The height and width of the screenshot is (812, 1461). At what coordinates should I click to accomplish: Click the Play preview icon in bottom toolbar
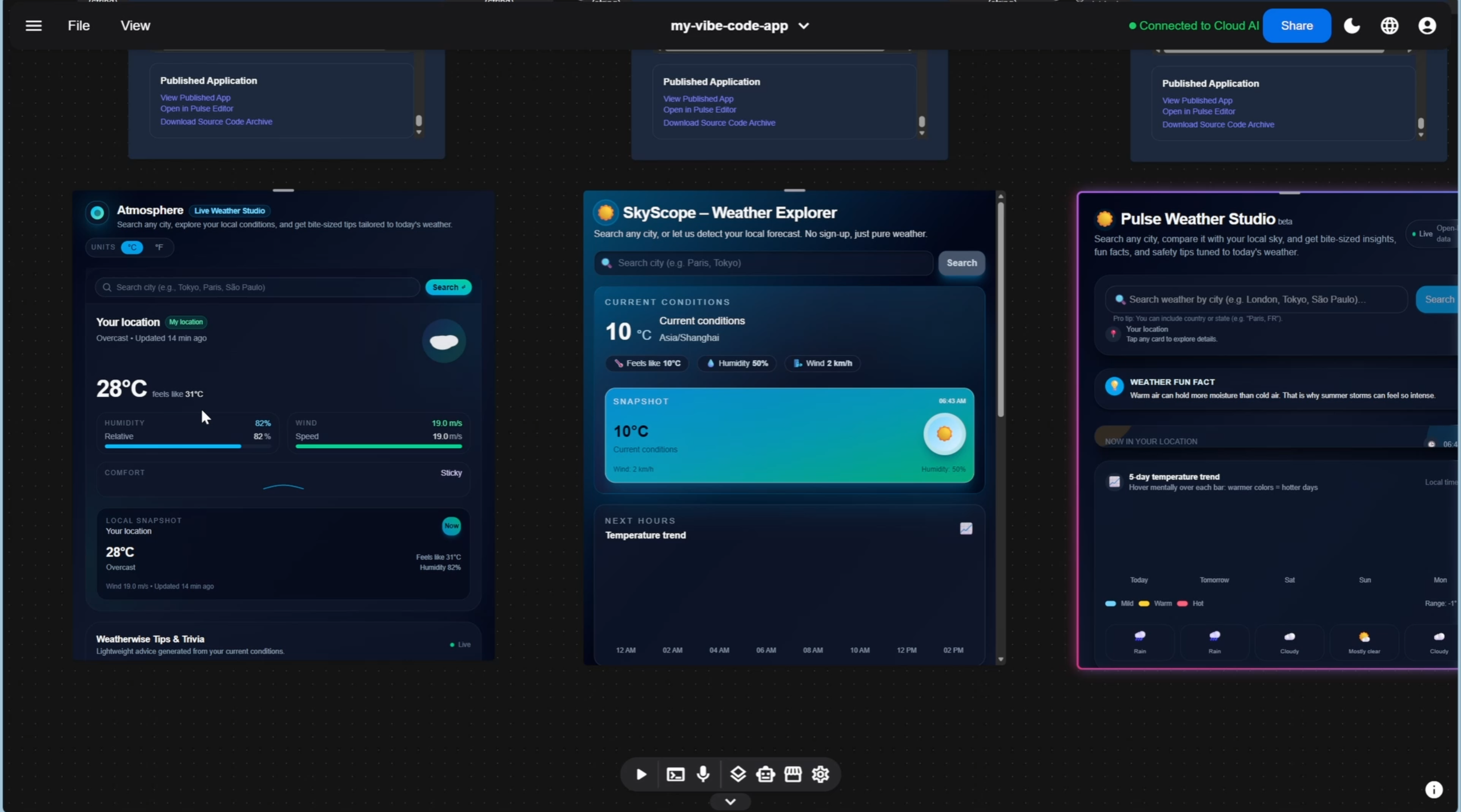(x=640, y=774)
